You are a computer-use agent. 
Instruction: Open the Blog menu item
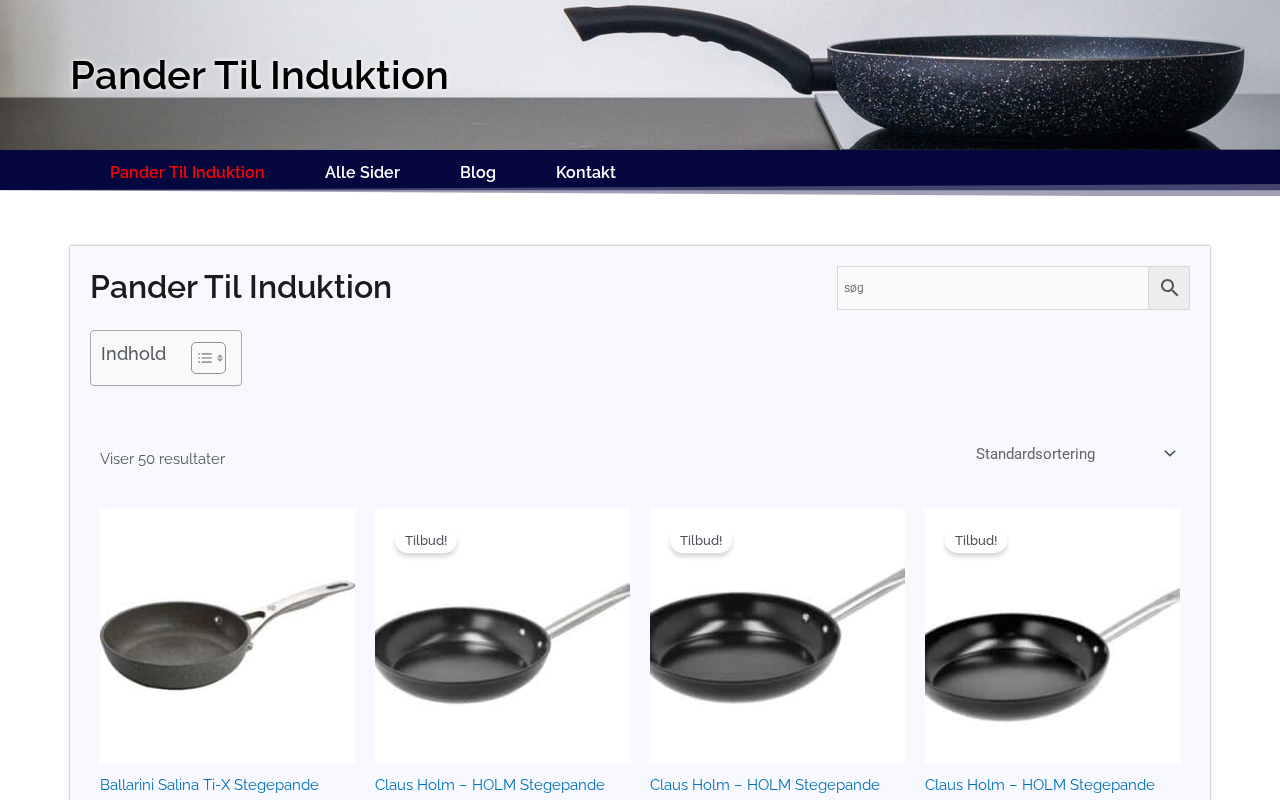(478, 172)
